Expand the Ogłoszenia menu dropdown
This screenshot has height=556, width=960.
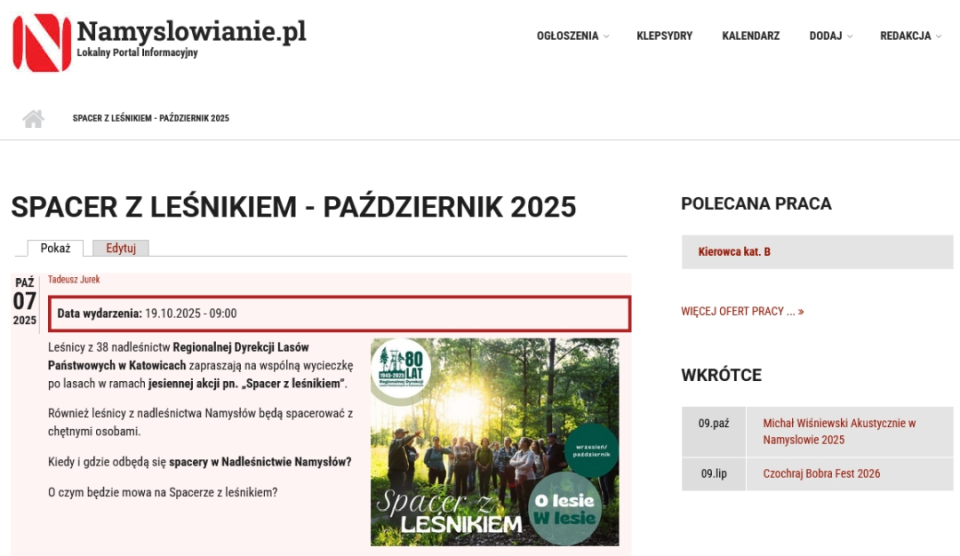coord(572,36)
